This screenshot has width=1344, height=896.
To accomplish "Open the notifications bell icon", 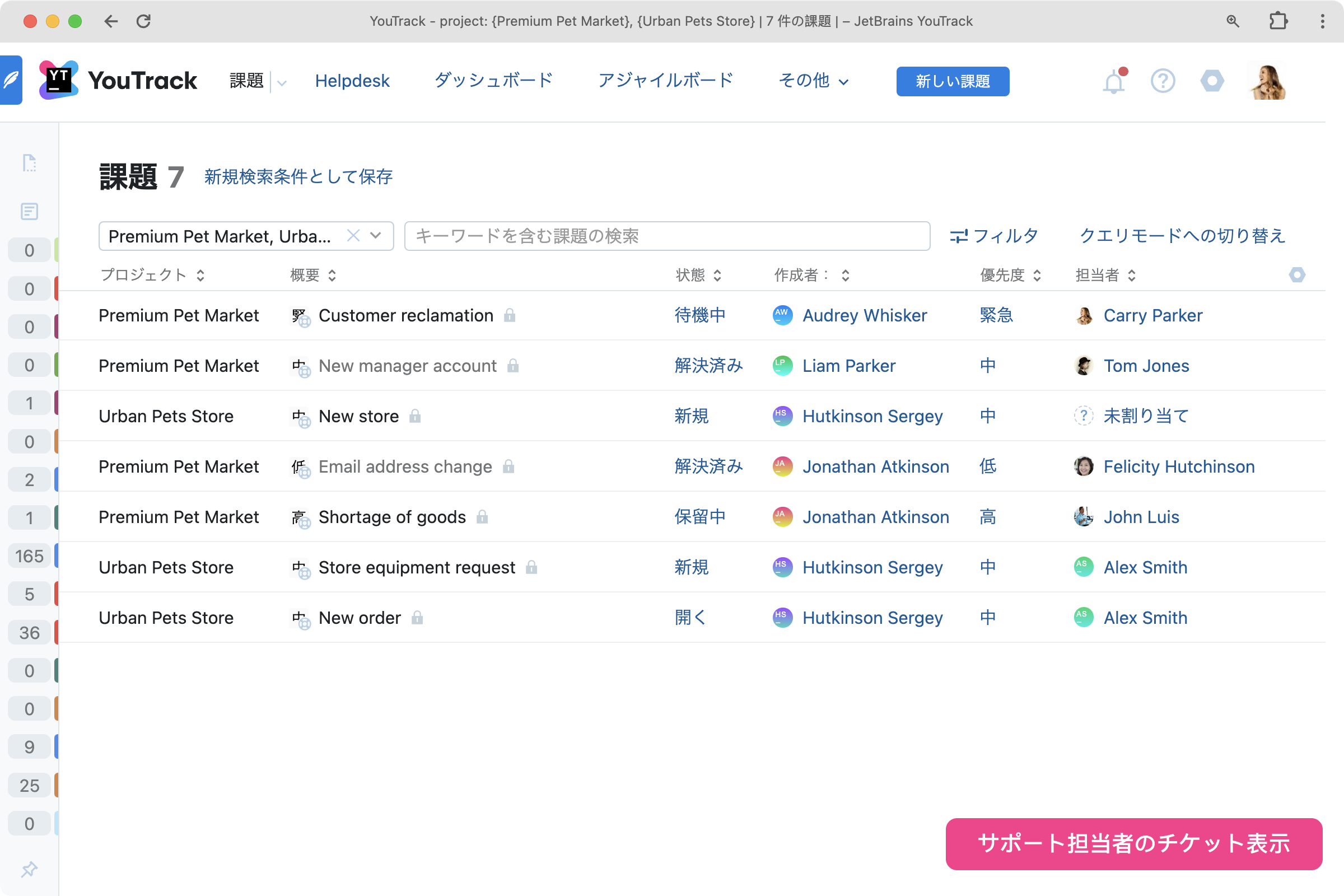I will click(x=1113, y=82).
